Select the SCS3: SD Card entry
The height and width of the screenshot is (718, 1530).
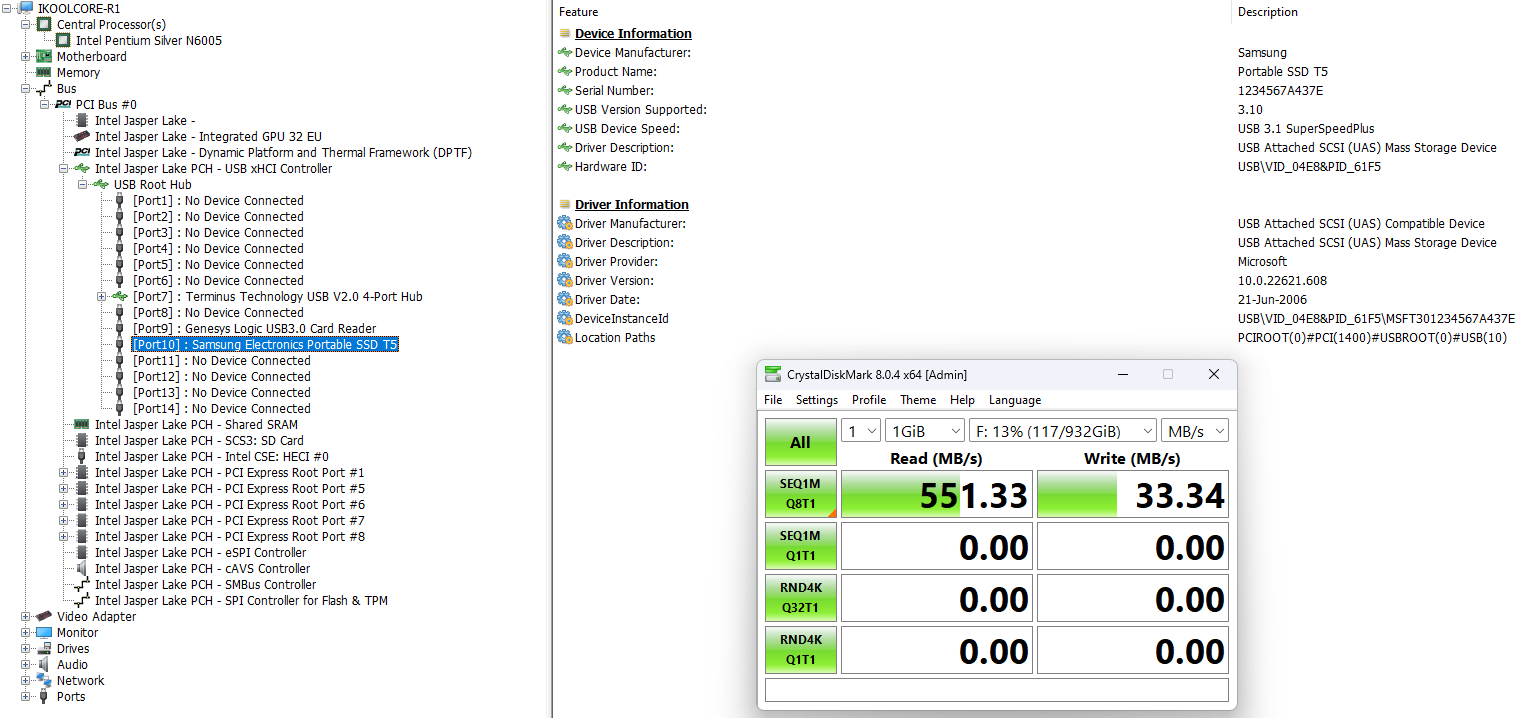[199, 440]
